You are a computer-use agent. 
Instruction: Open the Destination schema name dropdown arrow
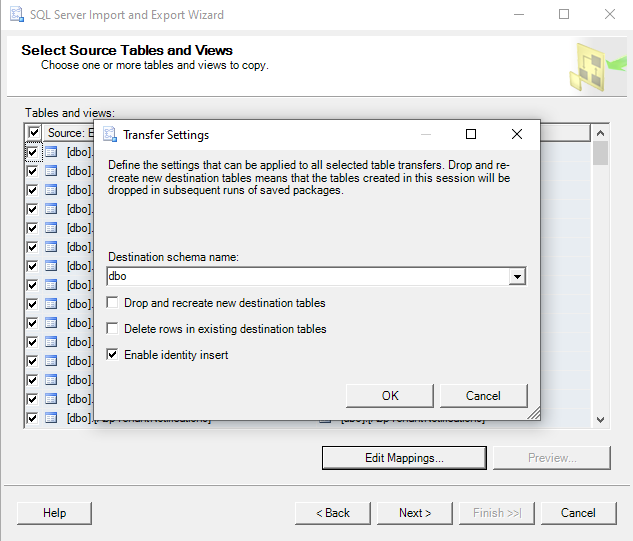pyautogui.click(x=517, y=277)
